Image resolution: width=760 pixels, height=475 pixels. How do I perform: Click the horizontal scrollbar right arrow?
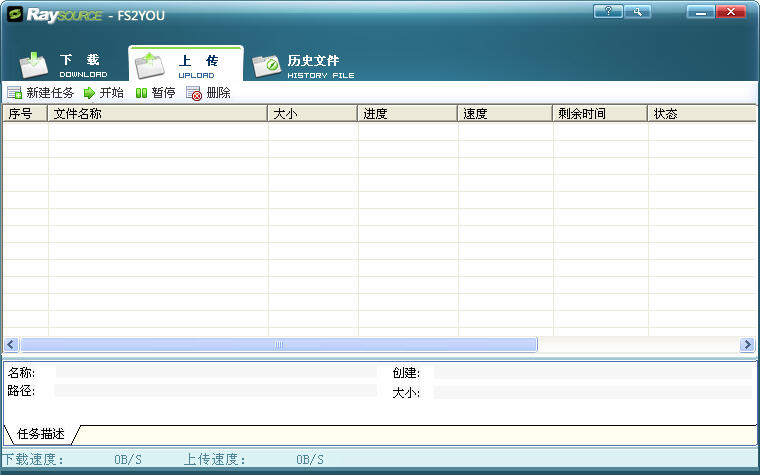(x=747, y=345)
